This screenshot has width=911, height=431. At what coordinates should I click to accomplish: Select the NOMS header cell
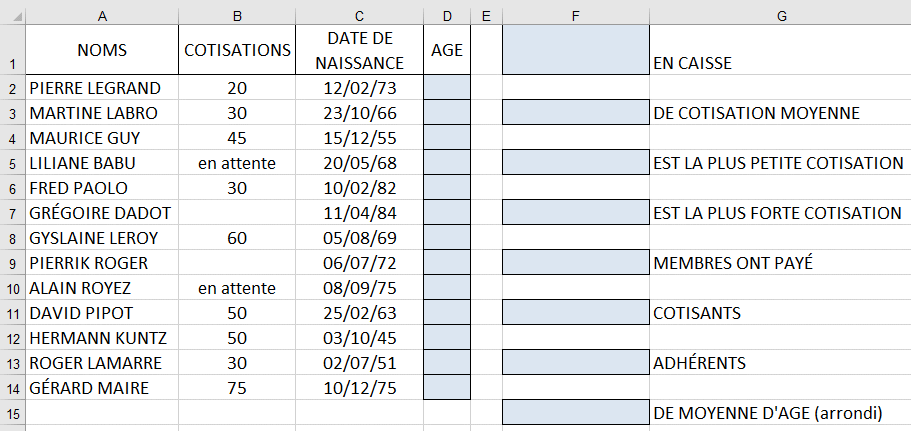pyautogui.click(x=103, y=50)
